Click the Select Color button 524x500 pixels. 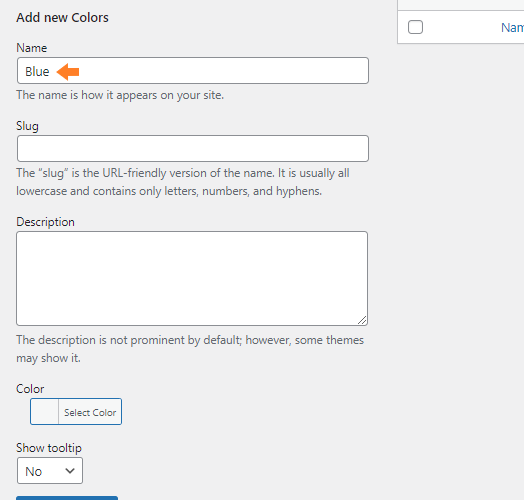click(x=90, y=412)
